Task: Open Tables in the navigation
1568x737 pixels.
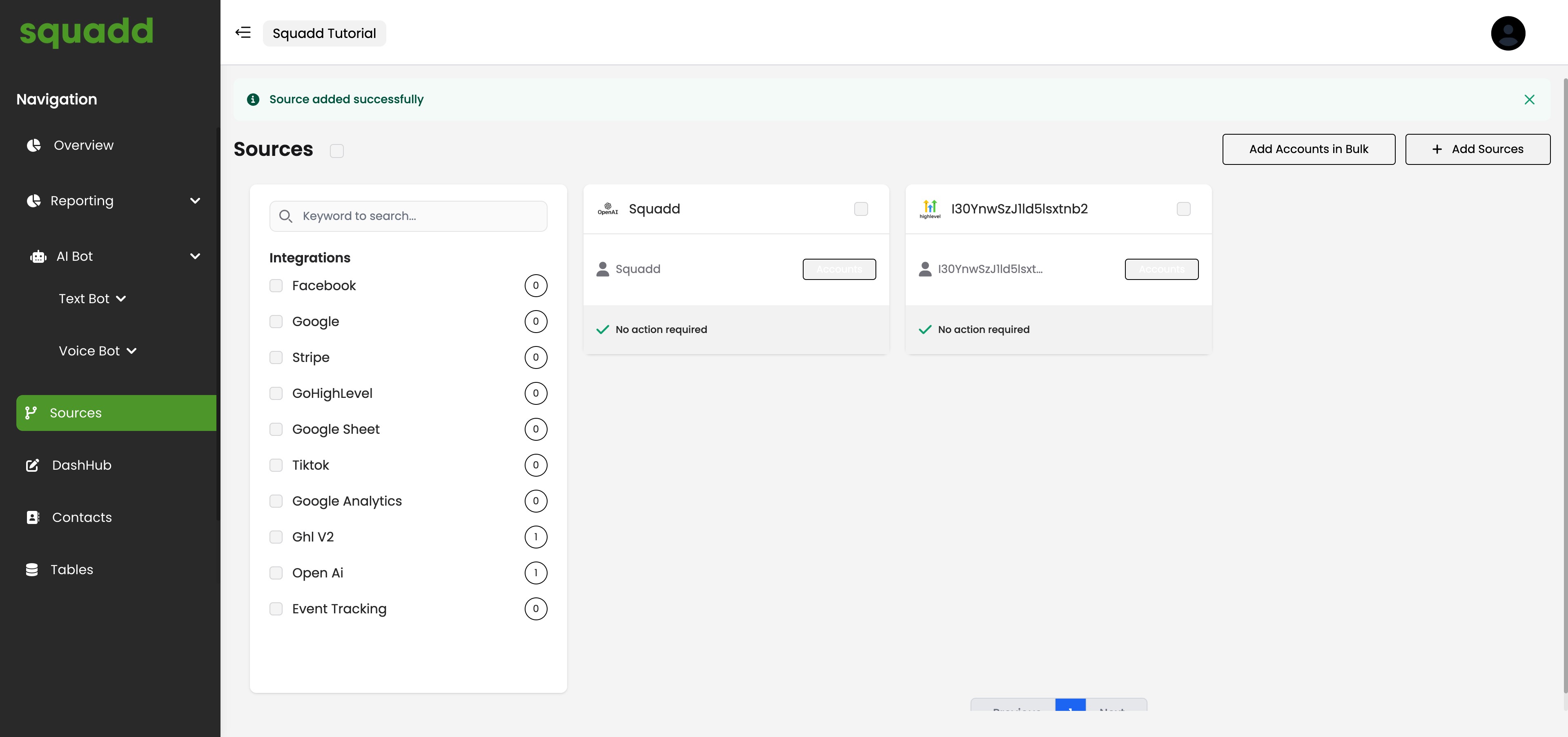Action: (x=71, y=570)
